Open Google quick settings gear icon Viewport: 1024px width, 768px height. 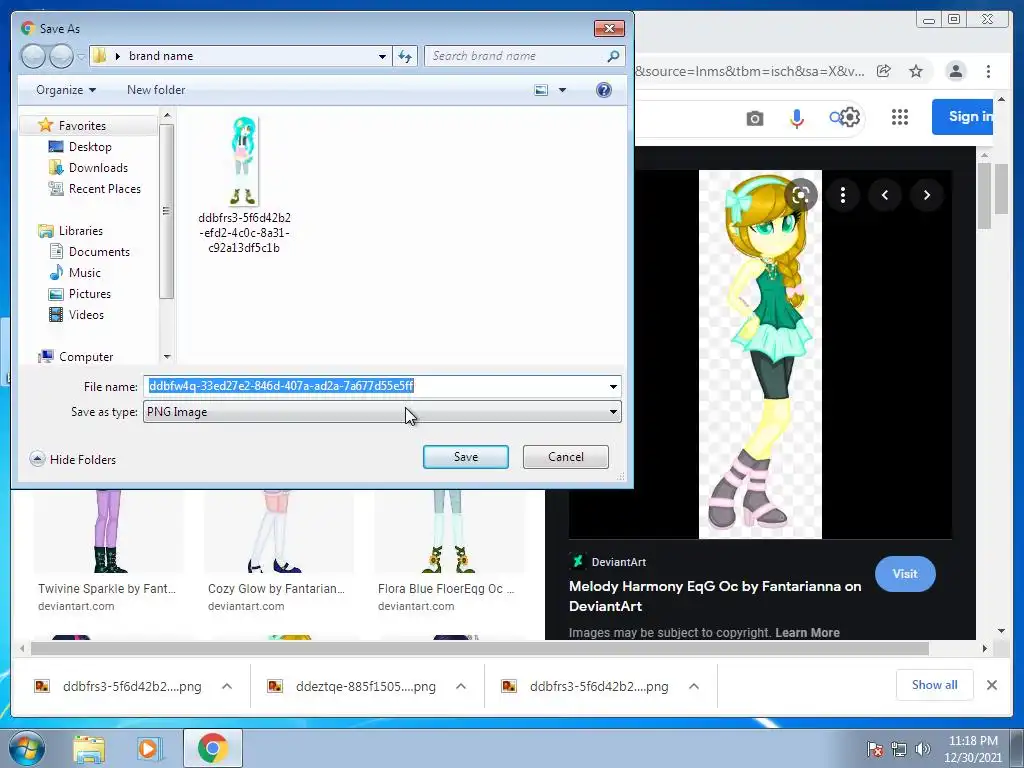click(x=849, y=117)
